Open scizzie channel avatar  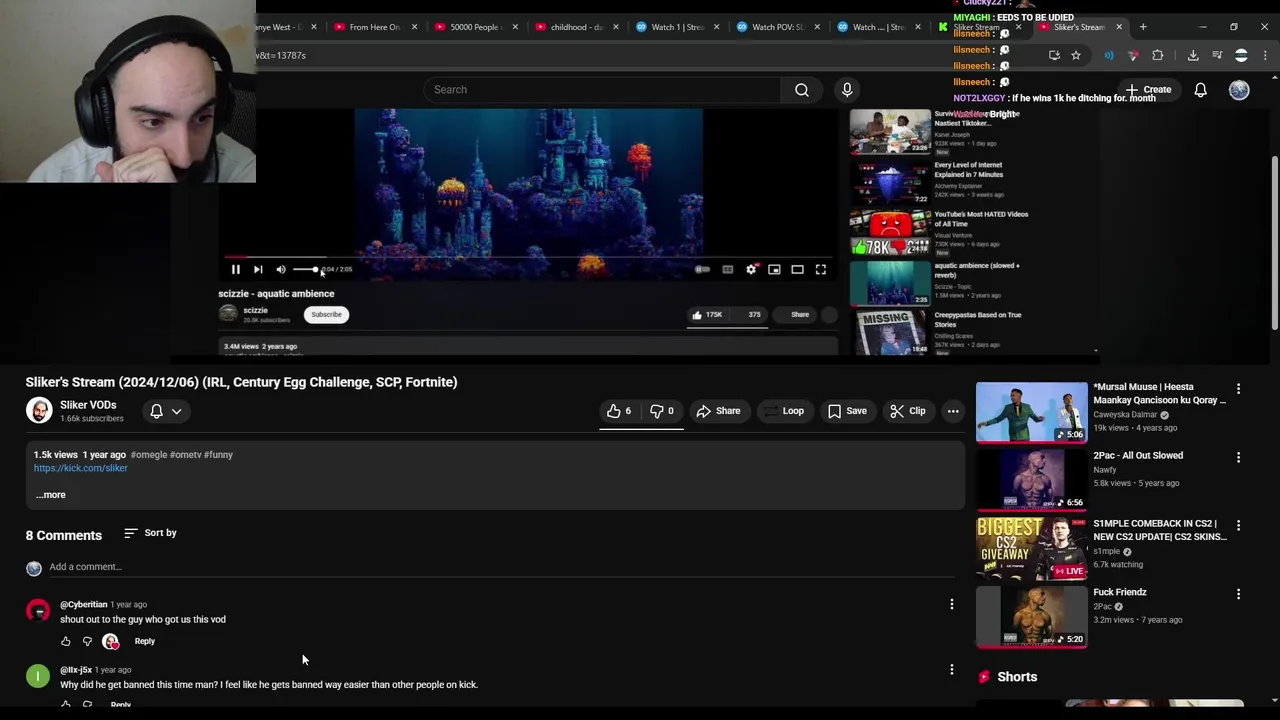[229, 314]
